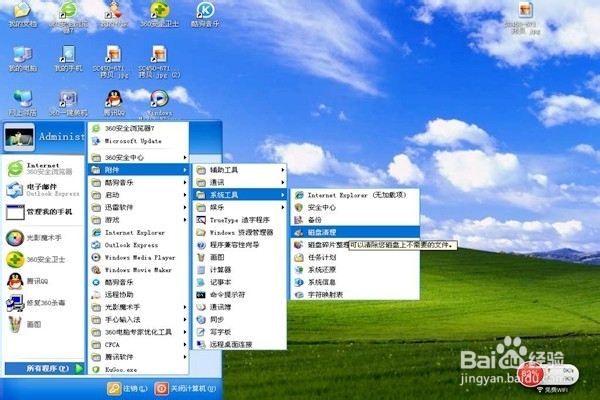Open 网上邻居 desktop icon
Image resolution: width=600 pixels, height=400 pixels.
pyautogui.click(x=23, y=103)
